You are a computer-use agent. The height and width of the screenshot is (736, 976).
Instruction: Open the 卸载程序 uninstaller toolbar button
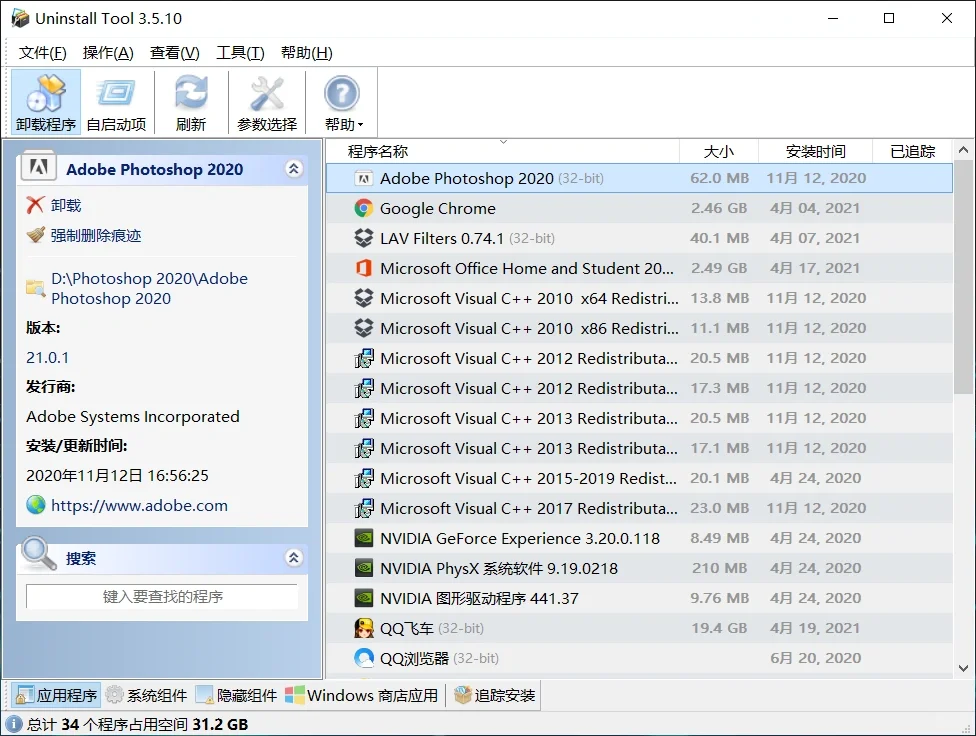tap(46, 101)
